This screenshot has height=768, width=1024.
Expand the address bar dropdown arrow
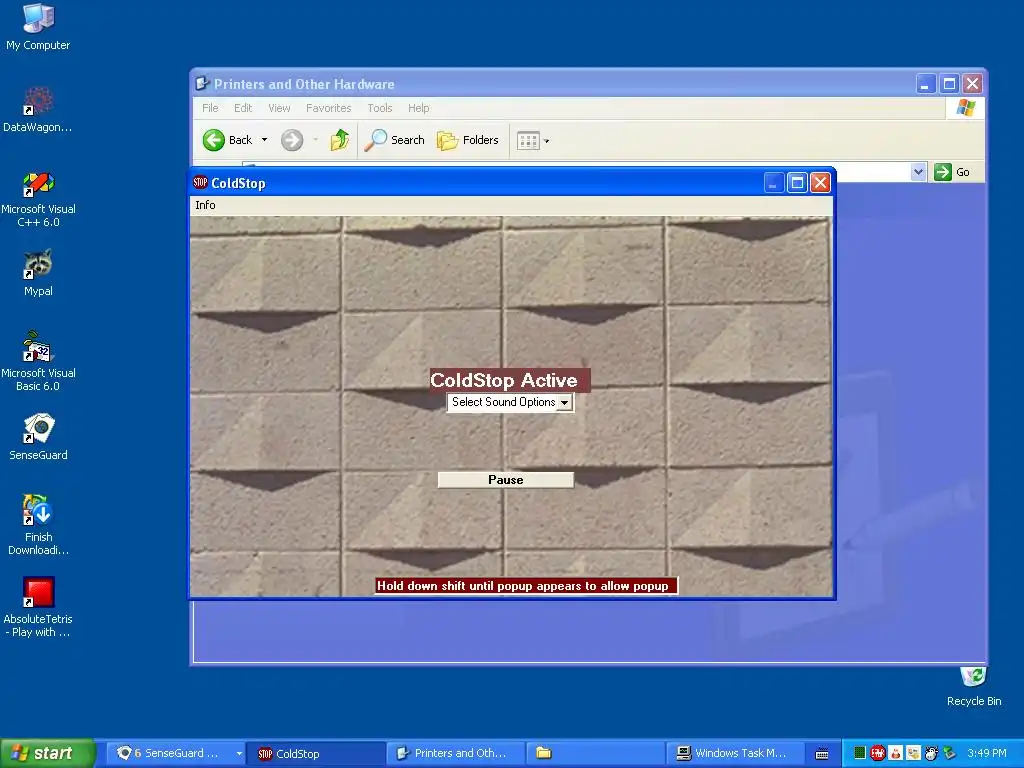(x=918, y=172)
